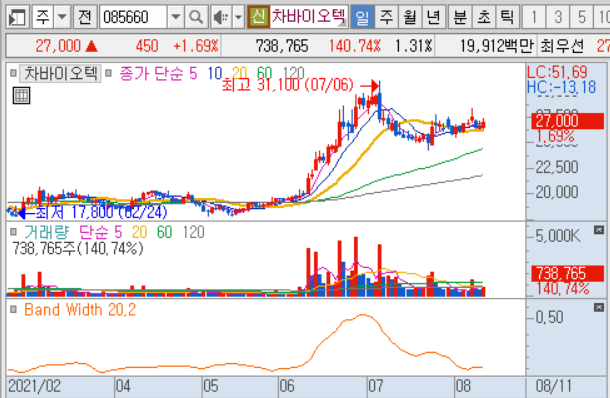Click the 2021/02 date on time axis
Screen dimensions: 610x398
(x=34, y=386)
